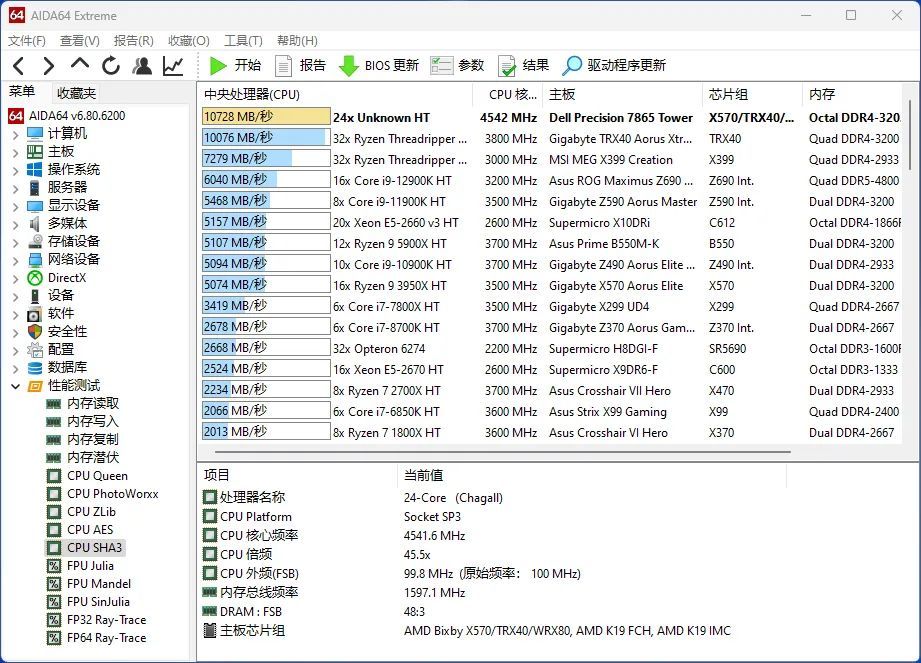The image size is (921, 663).
Task: Click the back arrow navigation icon
Action: point(17,66)
